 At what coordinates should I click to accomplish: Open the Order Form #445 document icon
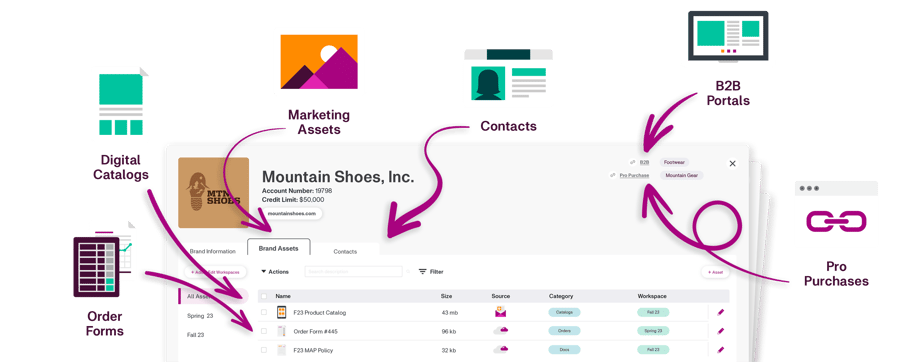pos(281,331)
